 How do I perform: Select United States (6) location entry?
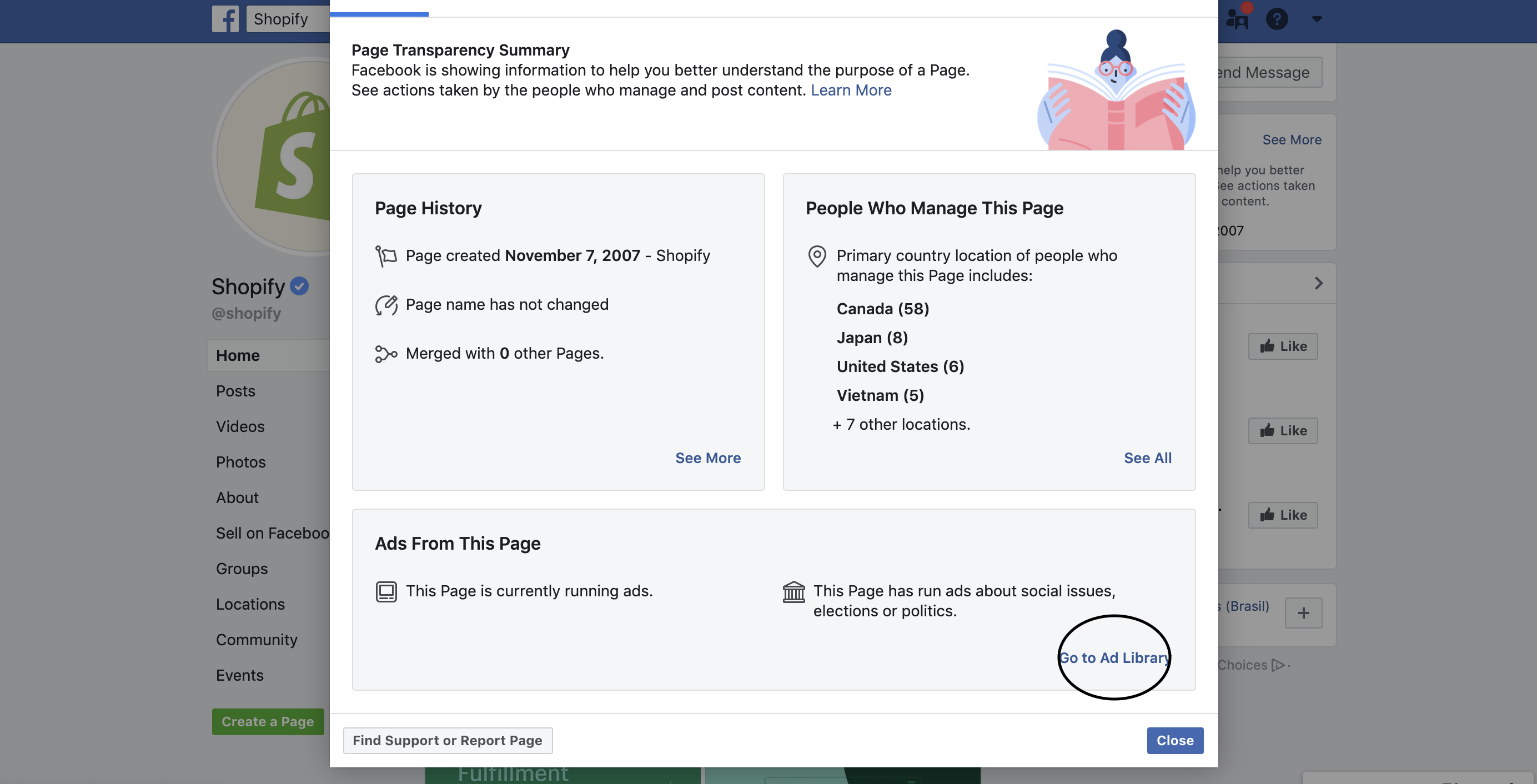[x=900, y=366]
